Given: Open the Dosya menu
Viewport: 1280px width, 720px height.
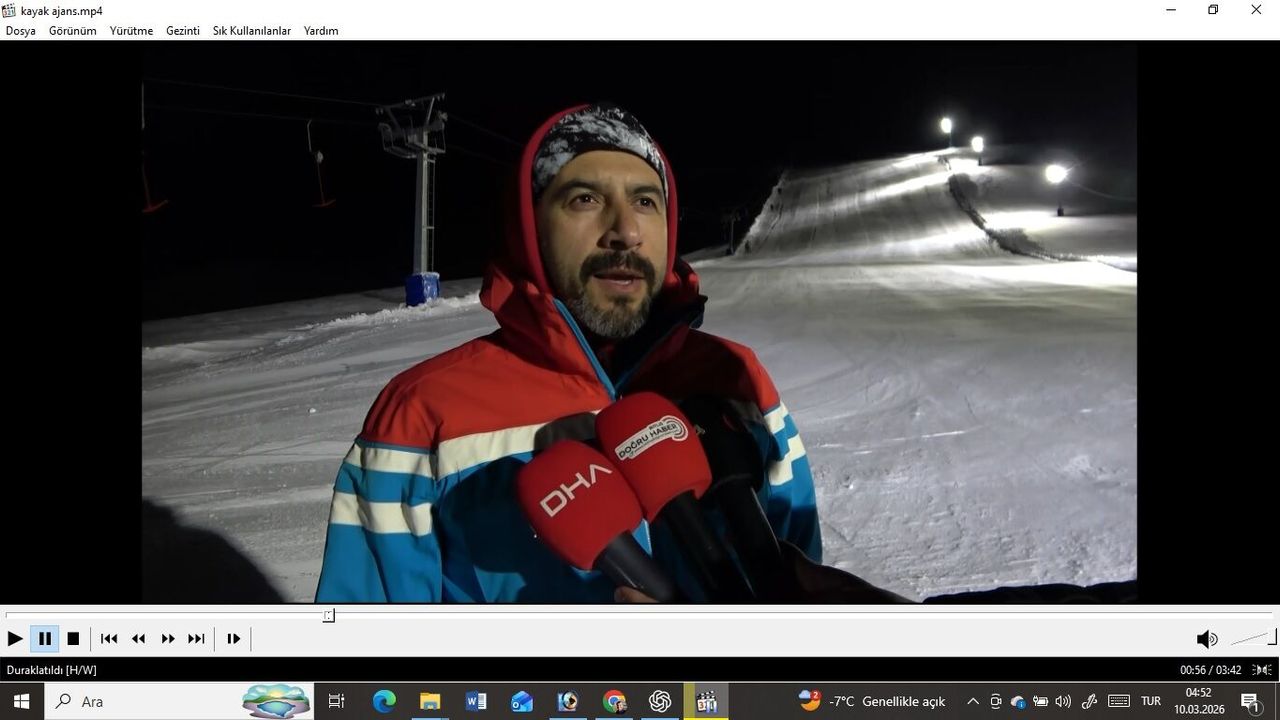Looking at the screenshot, I should [x=21, y=31].
